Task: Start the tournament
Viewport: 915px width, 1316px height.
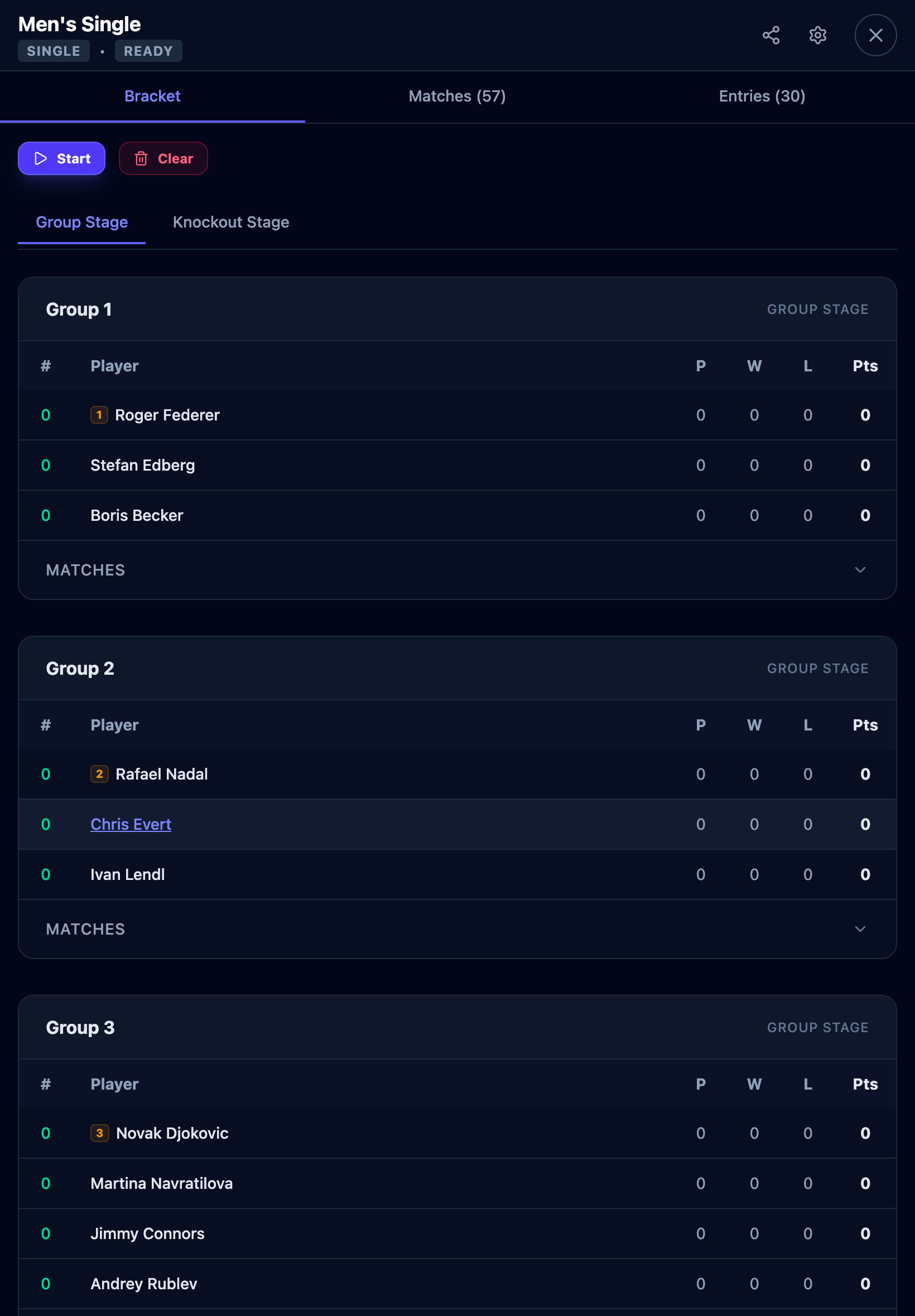Action: (x=61, y=158)
